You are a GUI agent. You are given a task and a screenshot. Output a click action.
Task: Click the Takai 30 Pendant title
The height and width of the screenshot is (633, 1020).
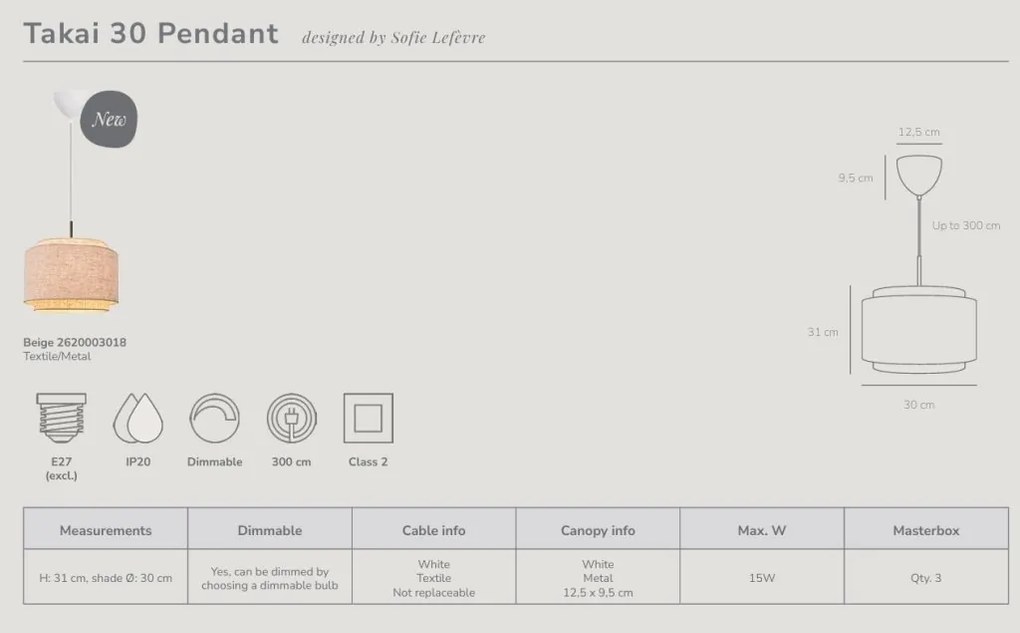[x=151, y=34]
